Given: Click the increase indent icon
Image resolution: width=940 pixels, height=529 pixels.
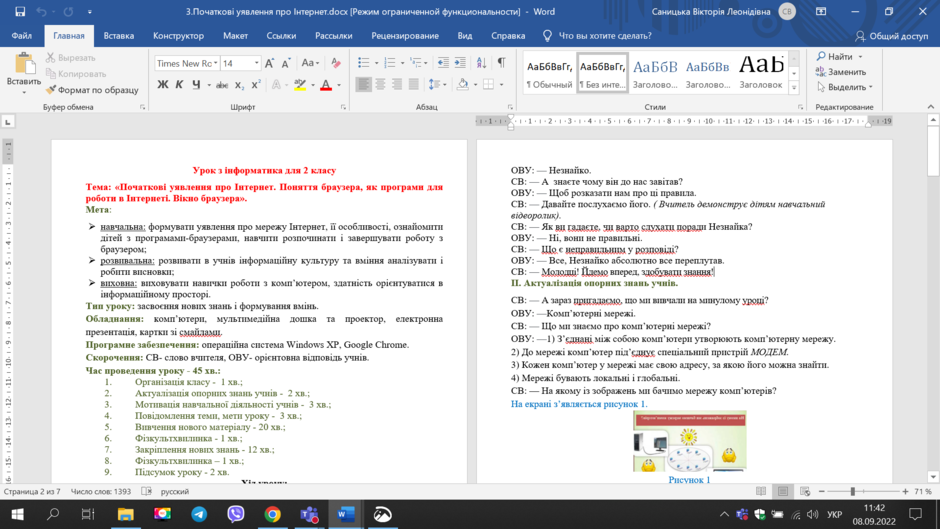Looking at the screenshot, I should coord(460,63).
